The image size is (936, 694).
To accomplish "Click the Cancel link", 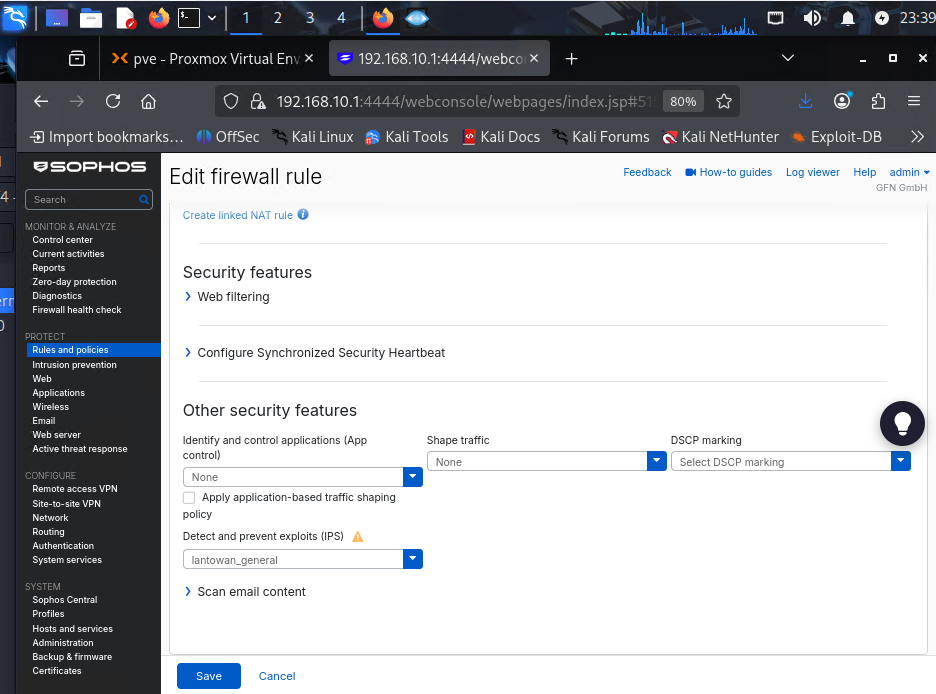I will (x=277, y=676).
